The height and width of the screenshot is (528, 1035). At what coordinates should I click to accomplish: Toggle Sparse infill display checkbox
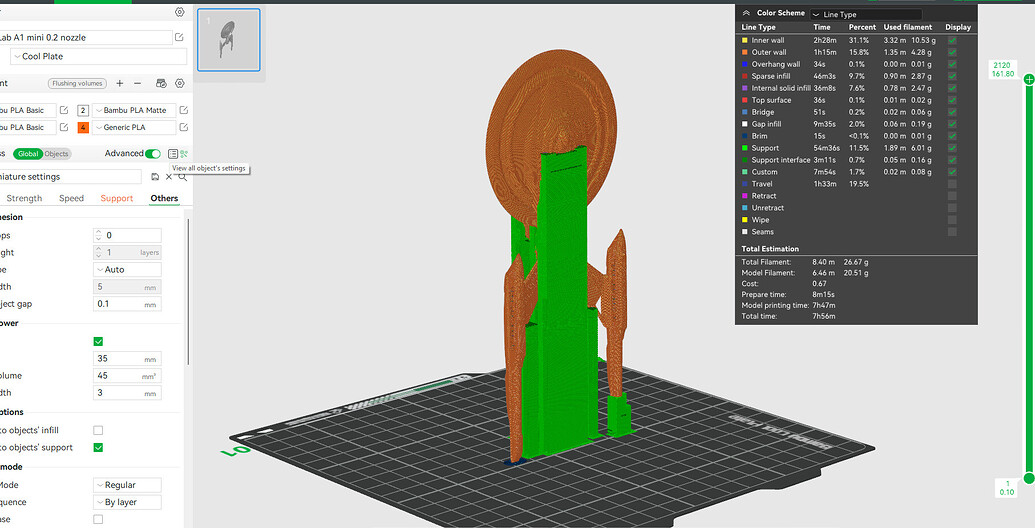pyautogui.click(x=952, y=76)
